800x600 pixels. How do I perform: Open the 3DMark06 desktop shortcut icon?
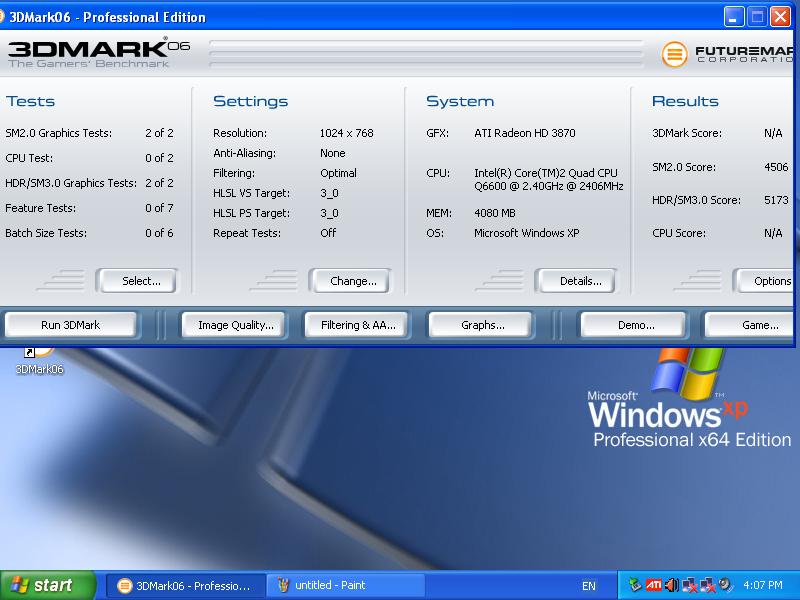(x=38, y=356)
